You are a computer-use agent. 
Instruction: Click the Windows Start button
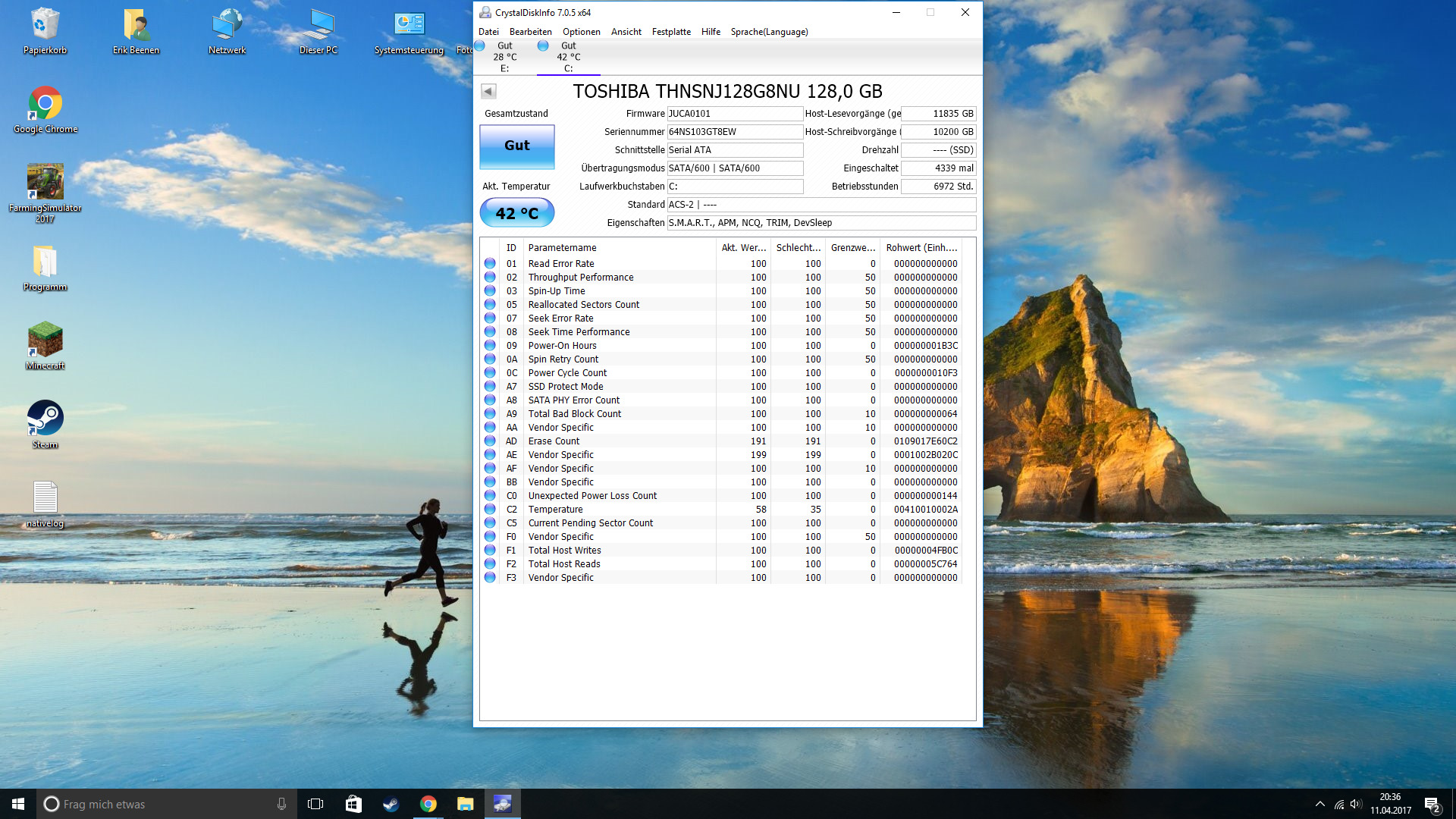point(18,804)
